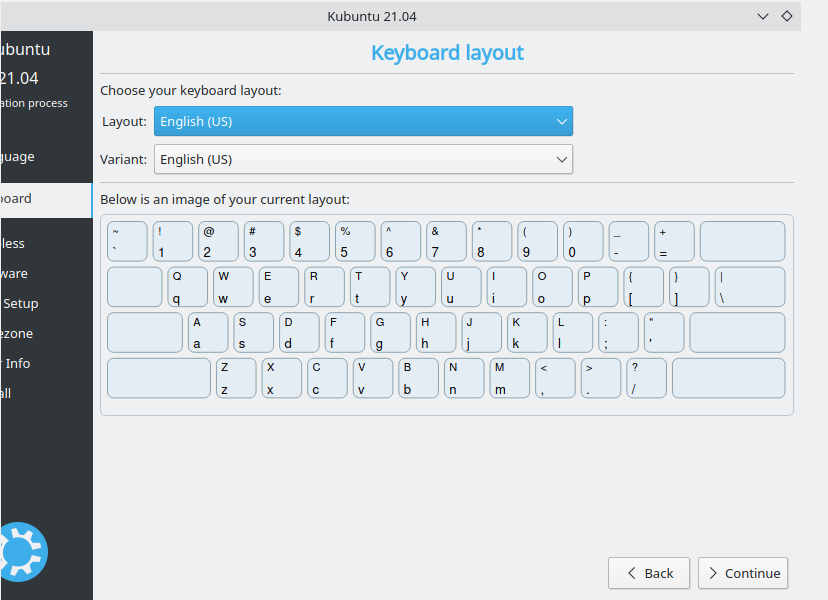The height and width of the screenshot is (600, 828).
Task: Select the Keyboard step in sidebar
Action: pyautogui.click(x=30, y=198)
